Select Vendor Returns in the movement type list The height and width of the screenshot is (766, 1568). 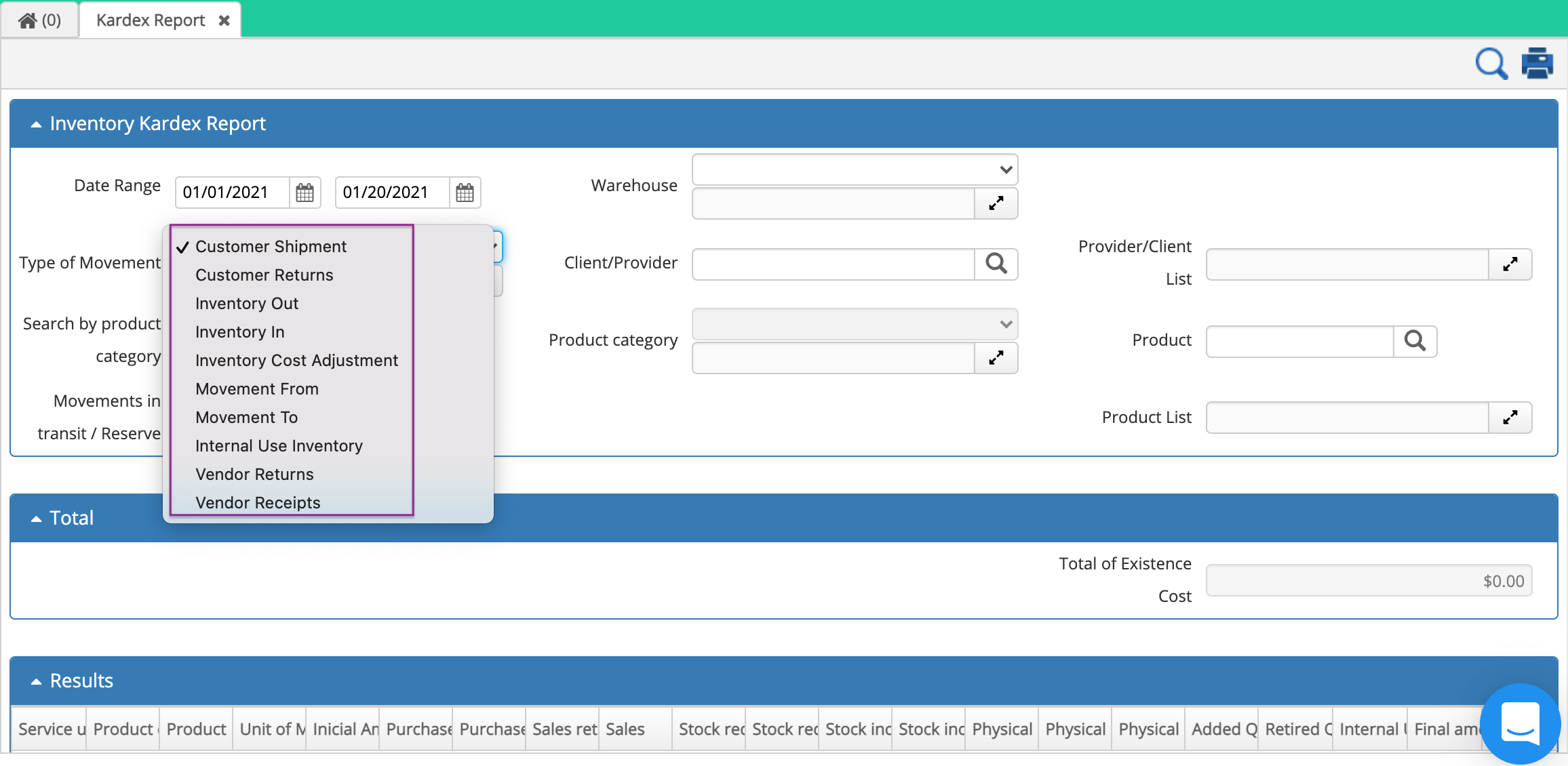pos(254,474)
